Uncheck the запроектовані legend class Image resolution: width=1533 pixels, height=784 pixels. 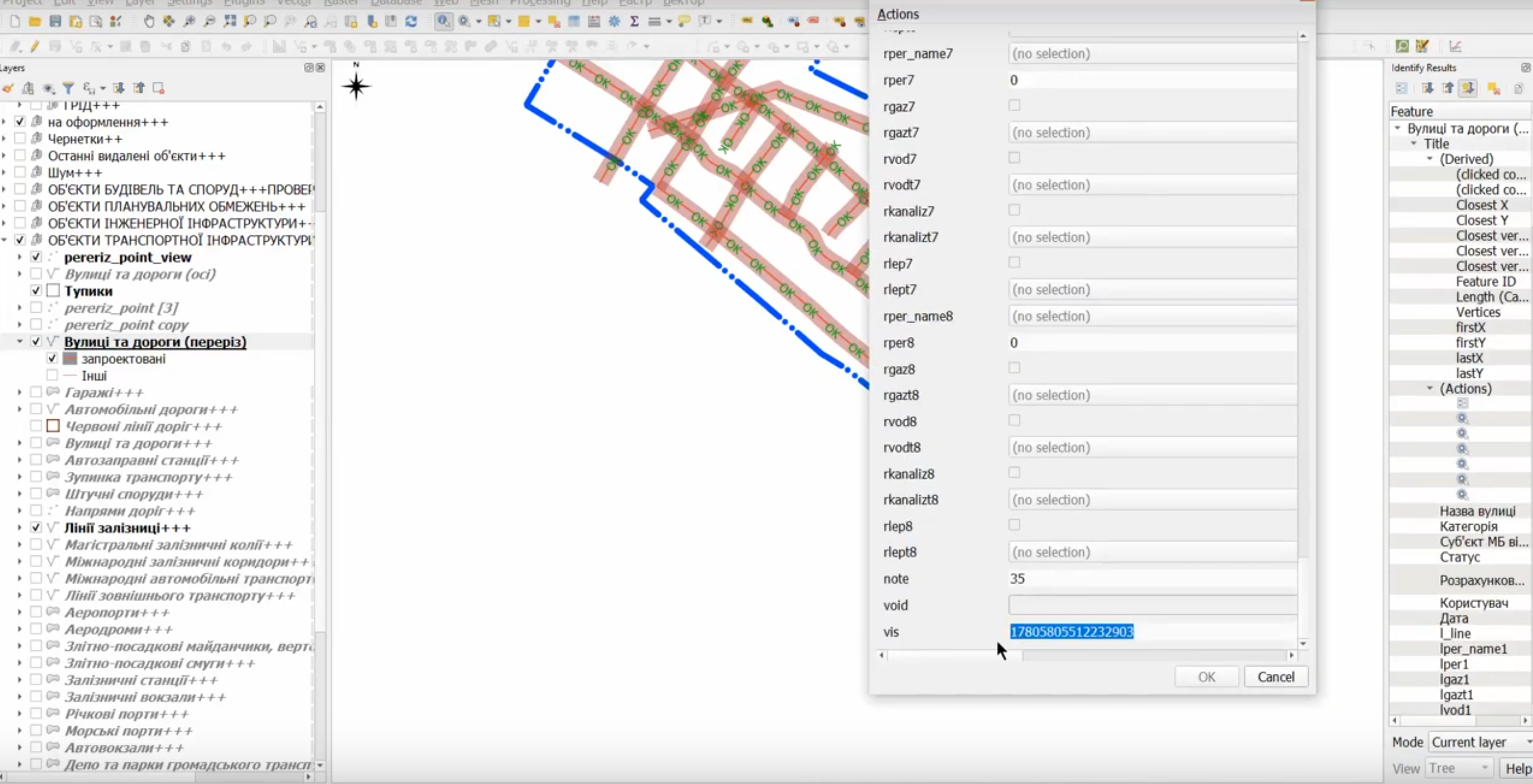(x=52, y=359)
